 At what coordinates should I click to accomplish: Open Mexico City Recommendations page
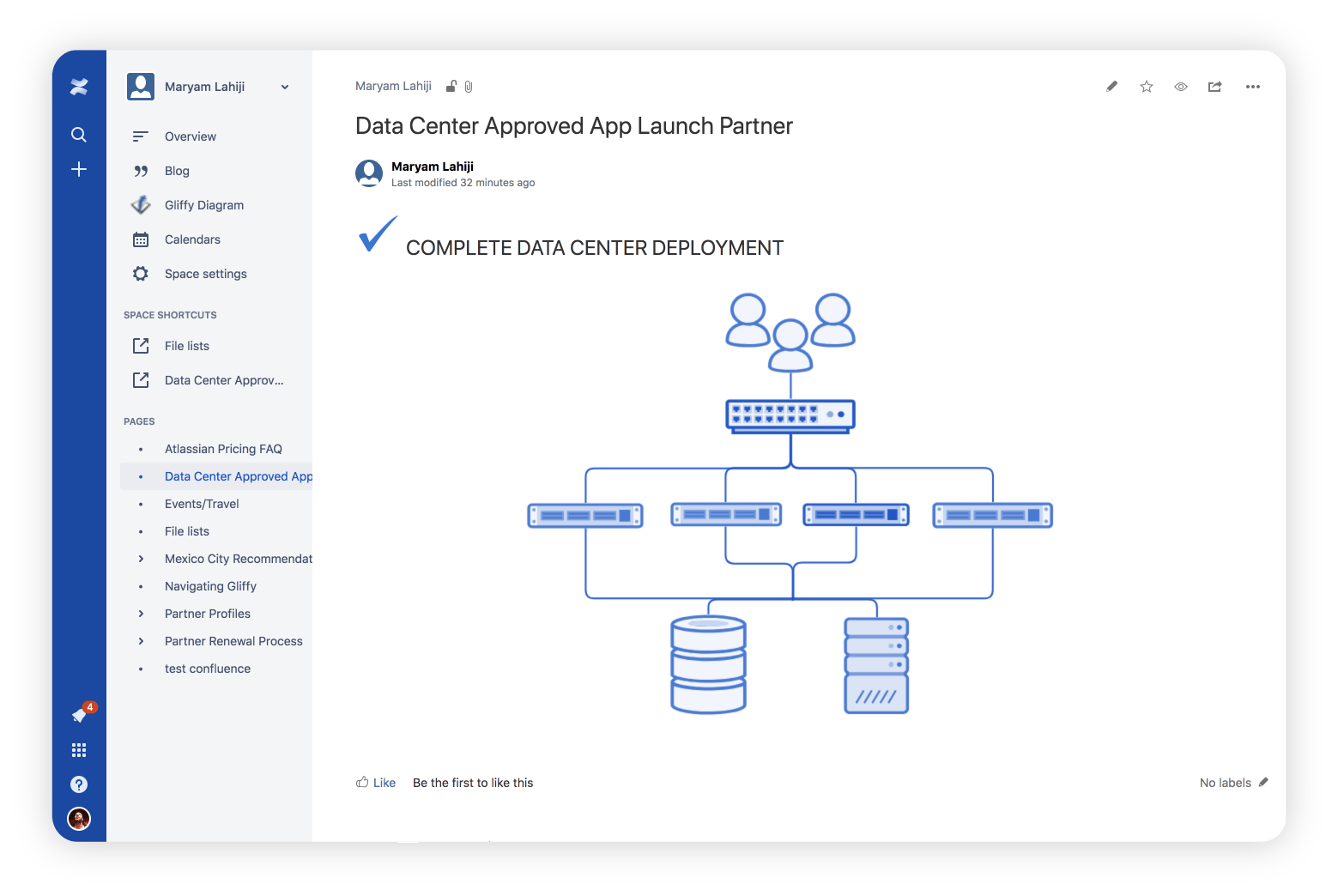coord(239,559)
